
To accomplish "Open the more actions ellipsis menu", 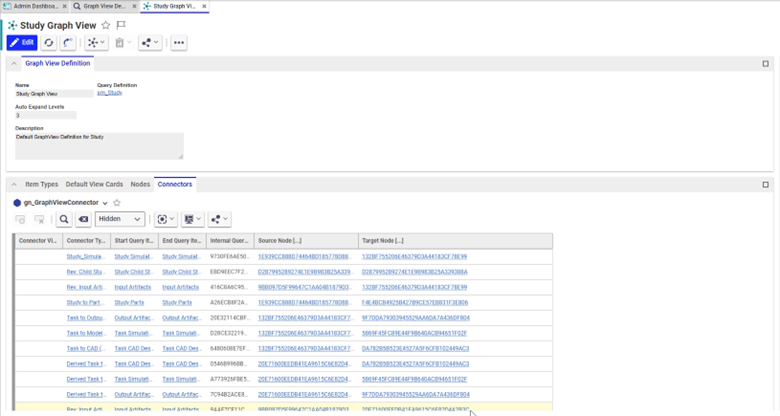I will [179, 43].
